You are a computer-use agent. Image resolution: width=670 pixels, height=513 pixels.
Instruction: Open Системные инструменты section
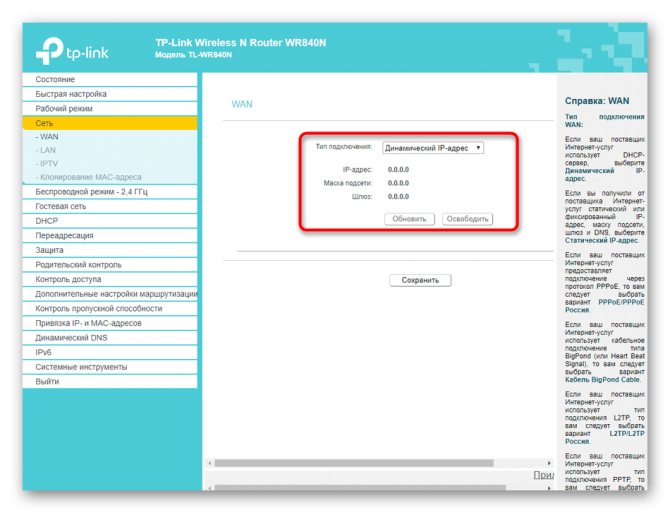110,367
